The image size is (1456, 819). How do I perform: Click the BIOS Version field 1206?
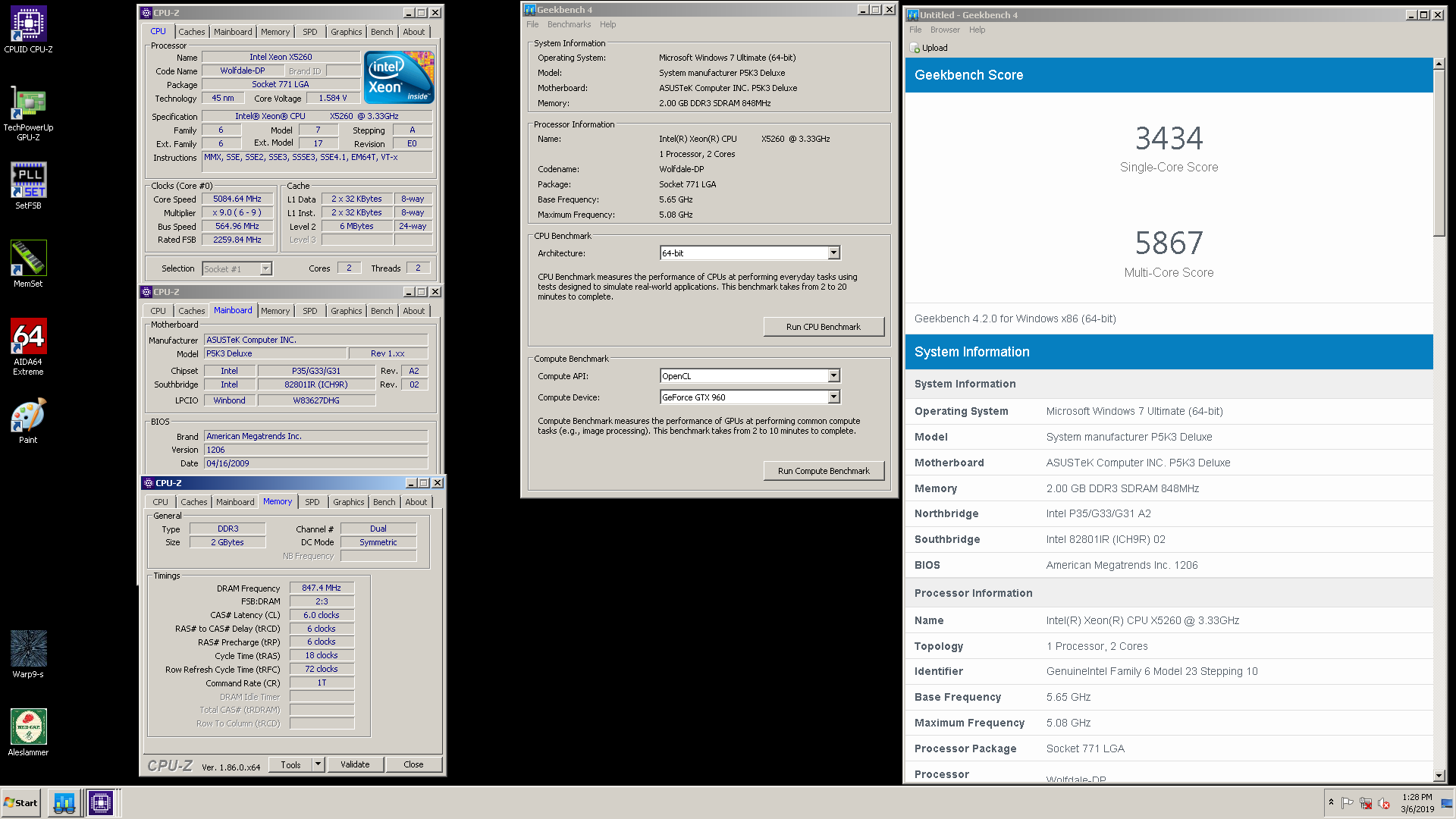click(316, 450)
